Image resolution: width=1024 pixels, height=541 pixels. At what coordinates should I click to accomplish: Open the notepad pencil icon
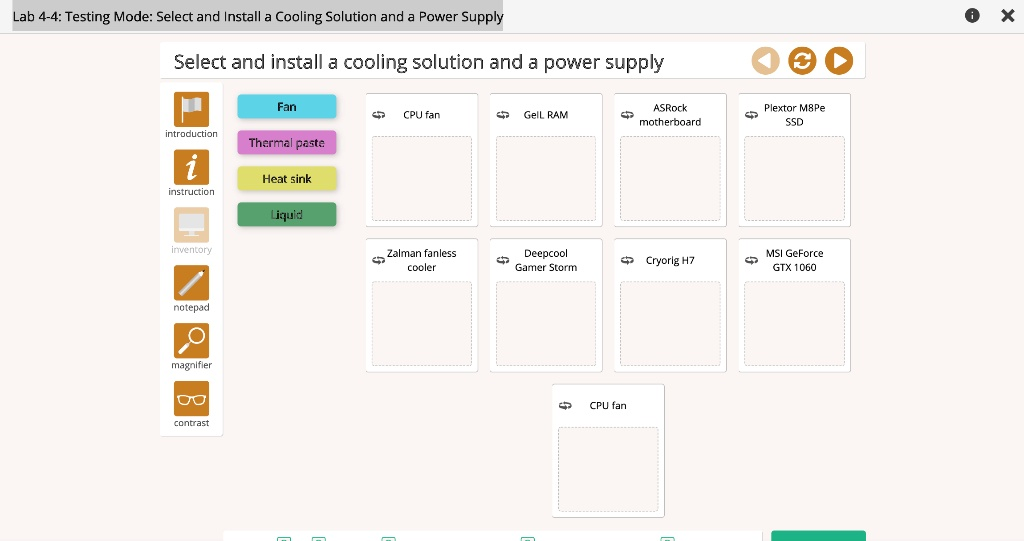[191, 283]
